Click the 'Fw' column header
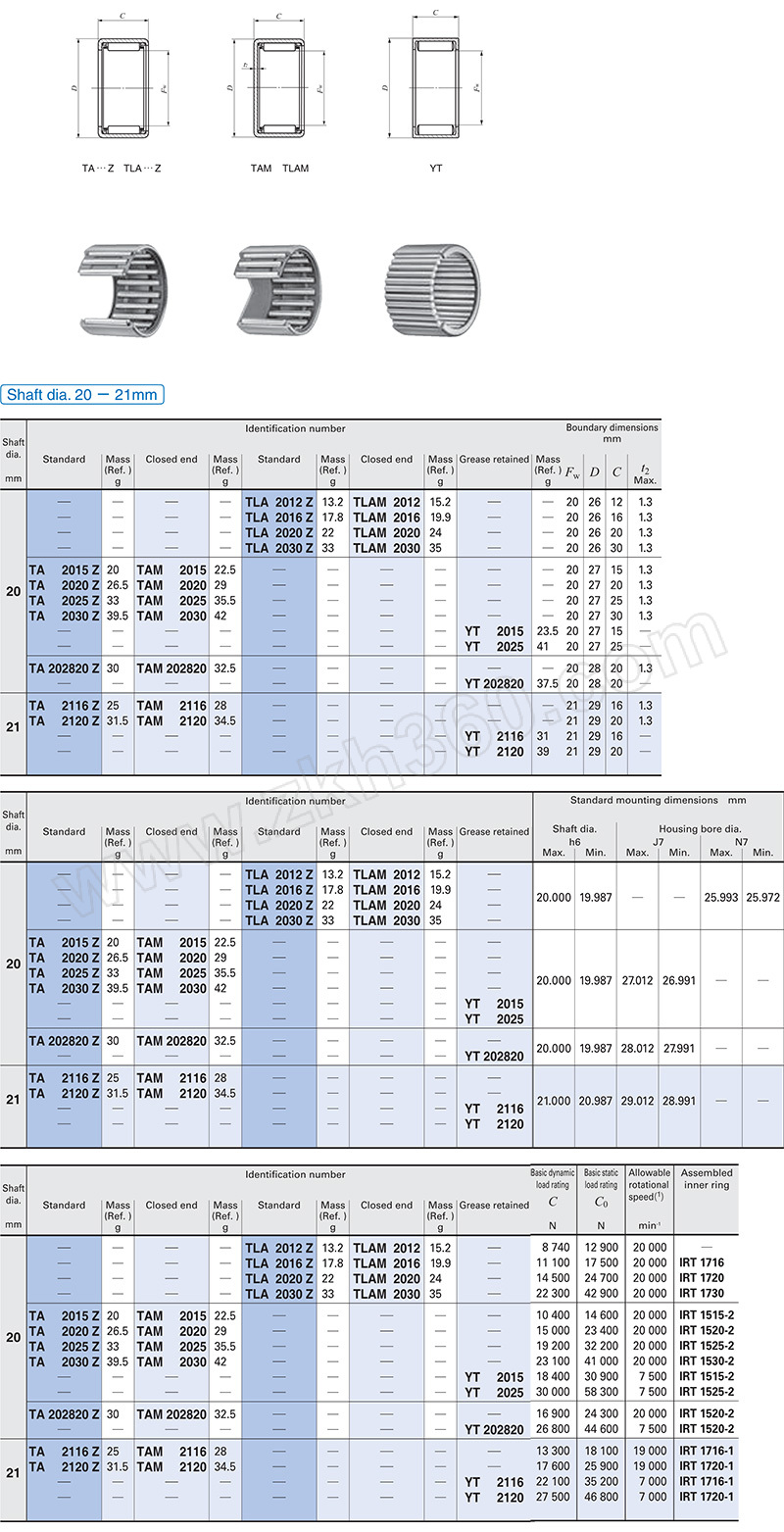784x1532 pixels. tap(572, 472)
